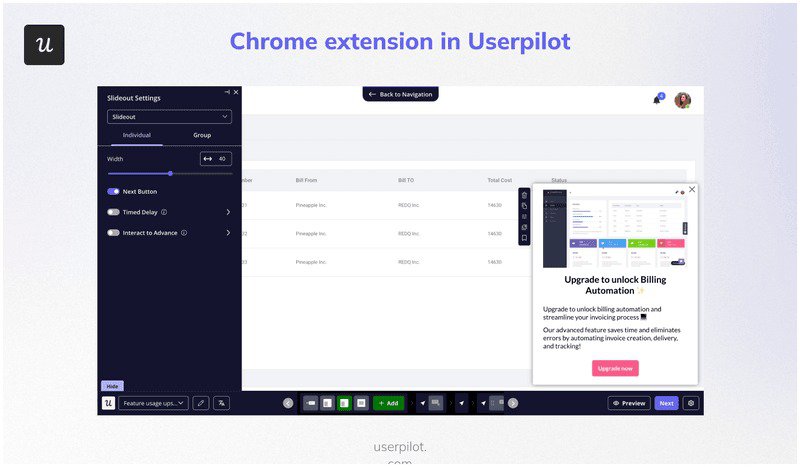The height and width of the screenshot is (467, 800).
Task: Enable the Timed Delay toggle
Action: click(x=113, y=212)
